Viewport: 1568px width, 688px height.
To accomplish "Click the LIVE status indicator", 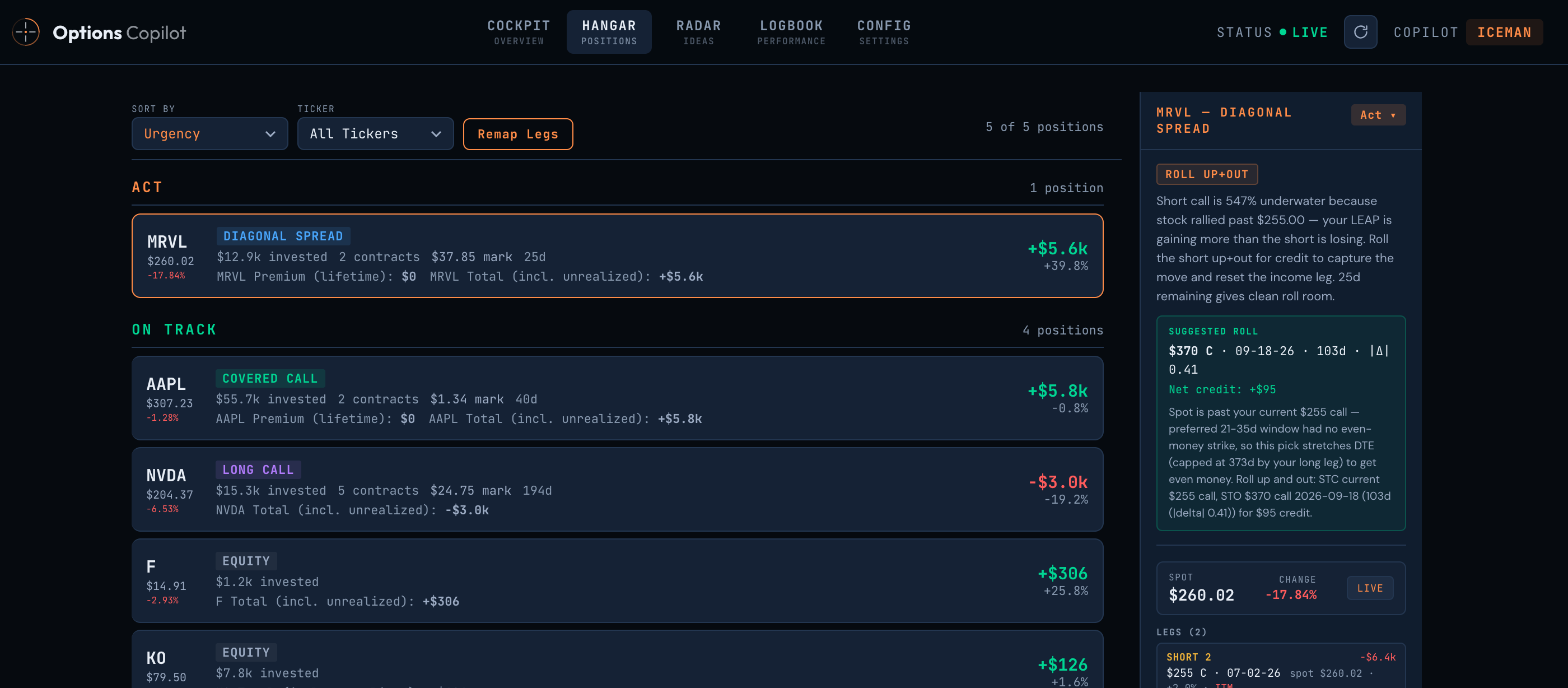I will [1303, 32].
